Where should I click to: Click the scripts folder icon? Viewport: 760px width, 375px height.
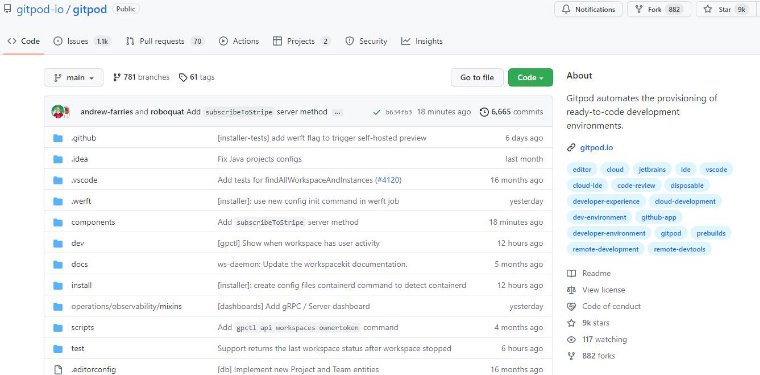tap(58, 328)
